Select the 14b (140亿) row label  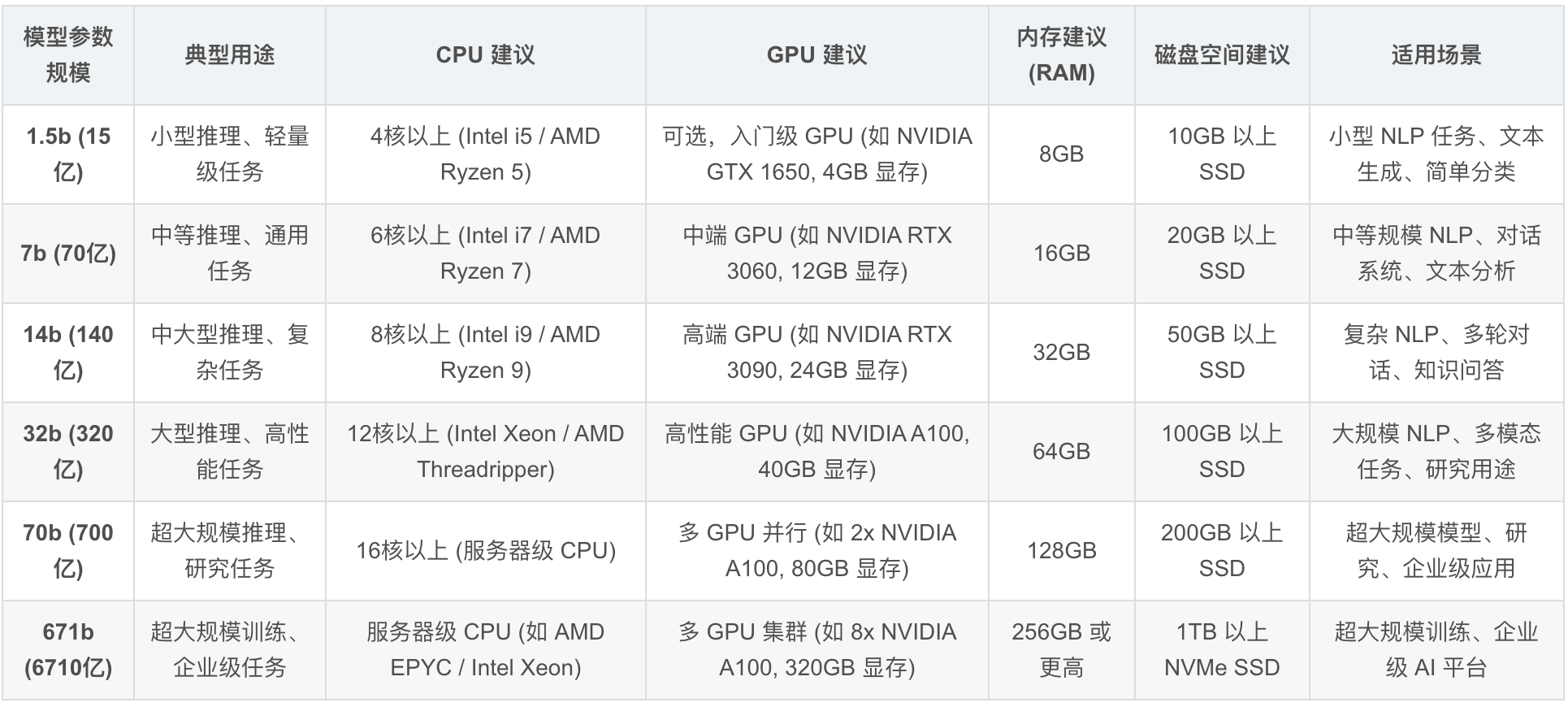pos(68,352)
